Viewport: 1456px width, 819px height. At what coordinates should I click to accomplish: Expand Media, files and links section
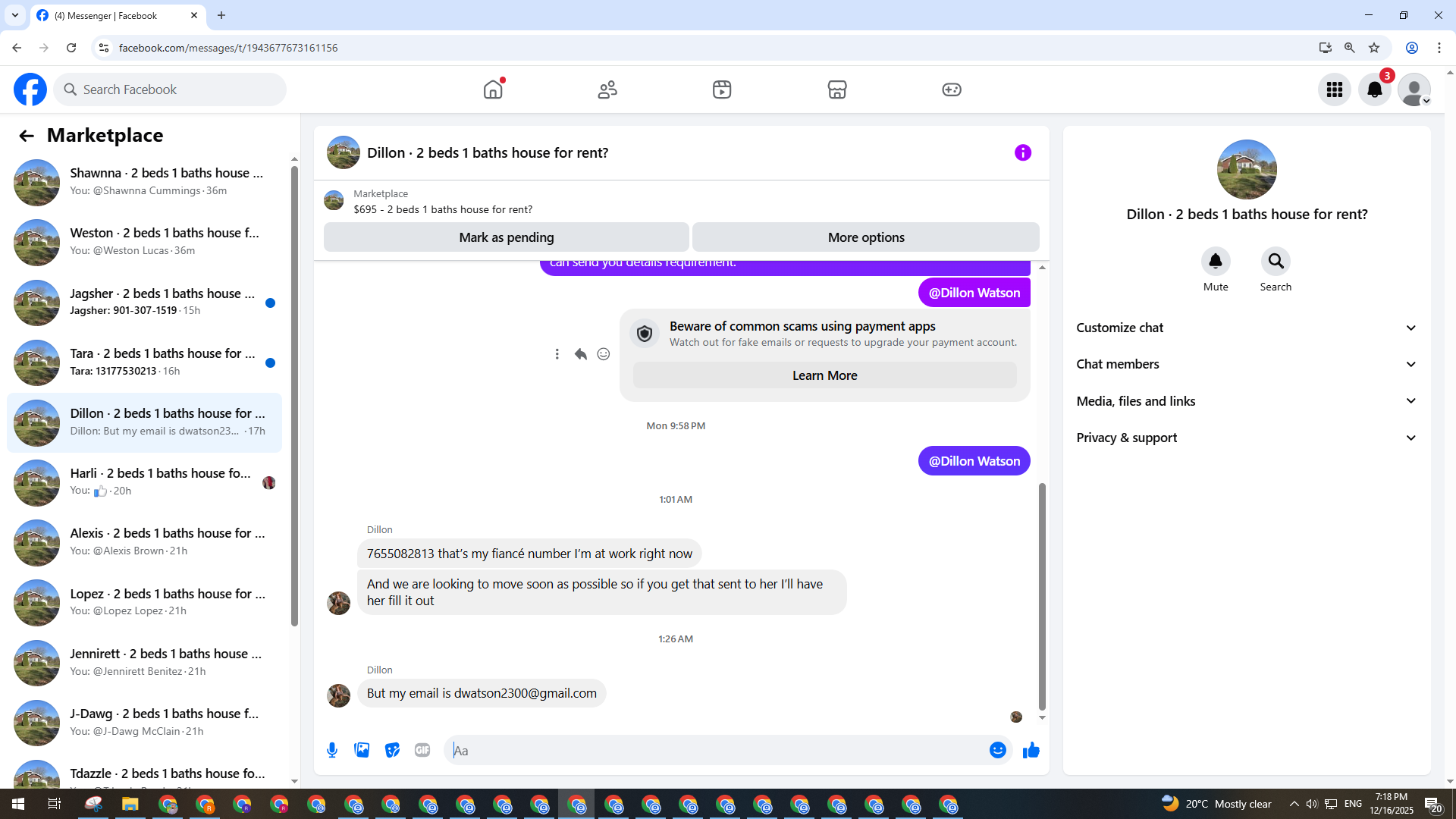point(1247,401)
